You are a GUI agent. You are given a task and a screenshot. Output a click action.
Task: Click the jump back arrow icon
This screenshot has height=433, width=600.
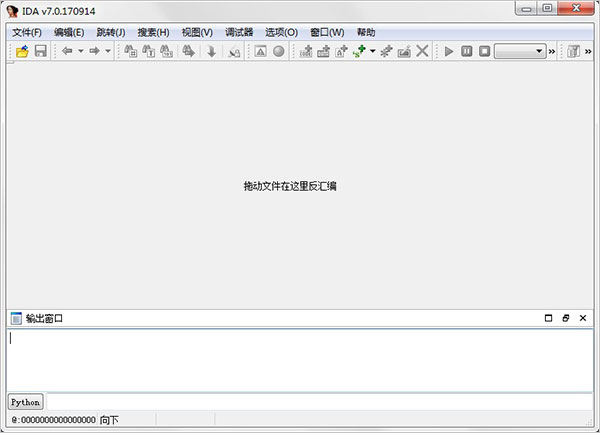(x=67, y=50)
